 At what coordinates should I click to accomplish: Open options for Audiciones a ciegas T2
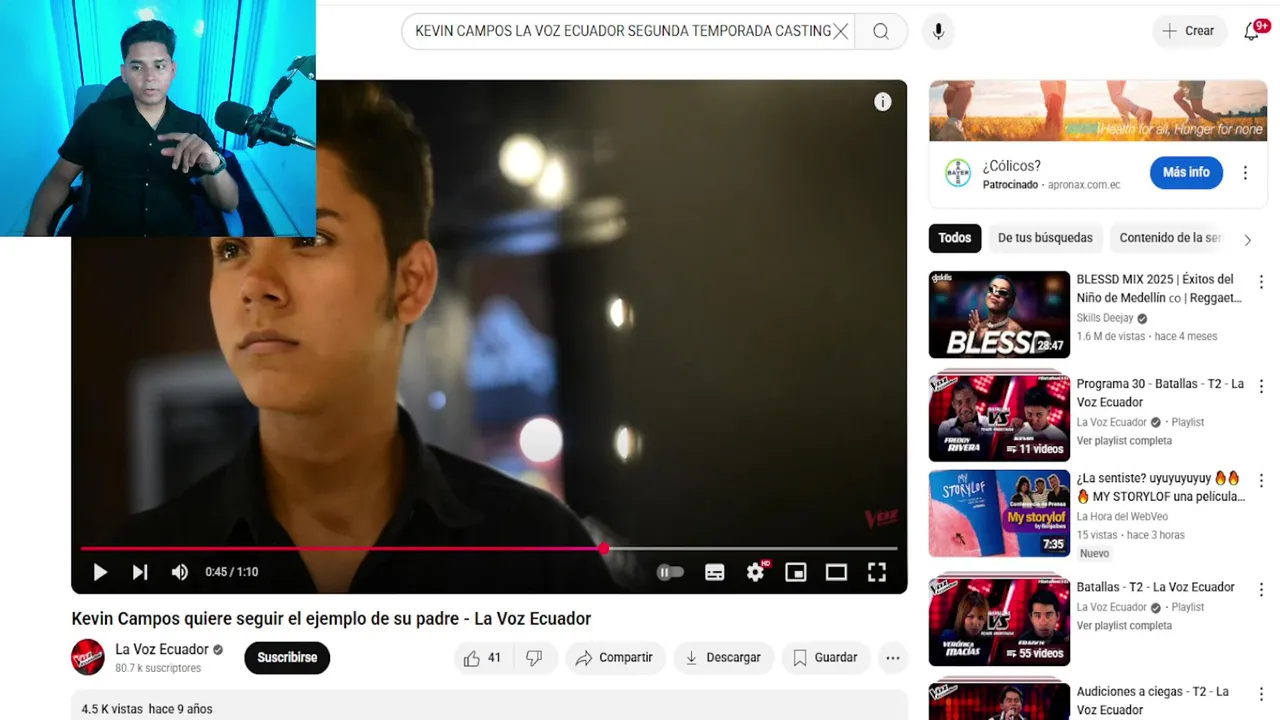pyautogui.click(x=1261, y=694)
